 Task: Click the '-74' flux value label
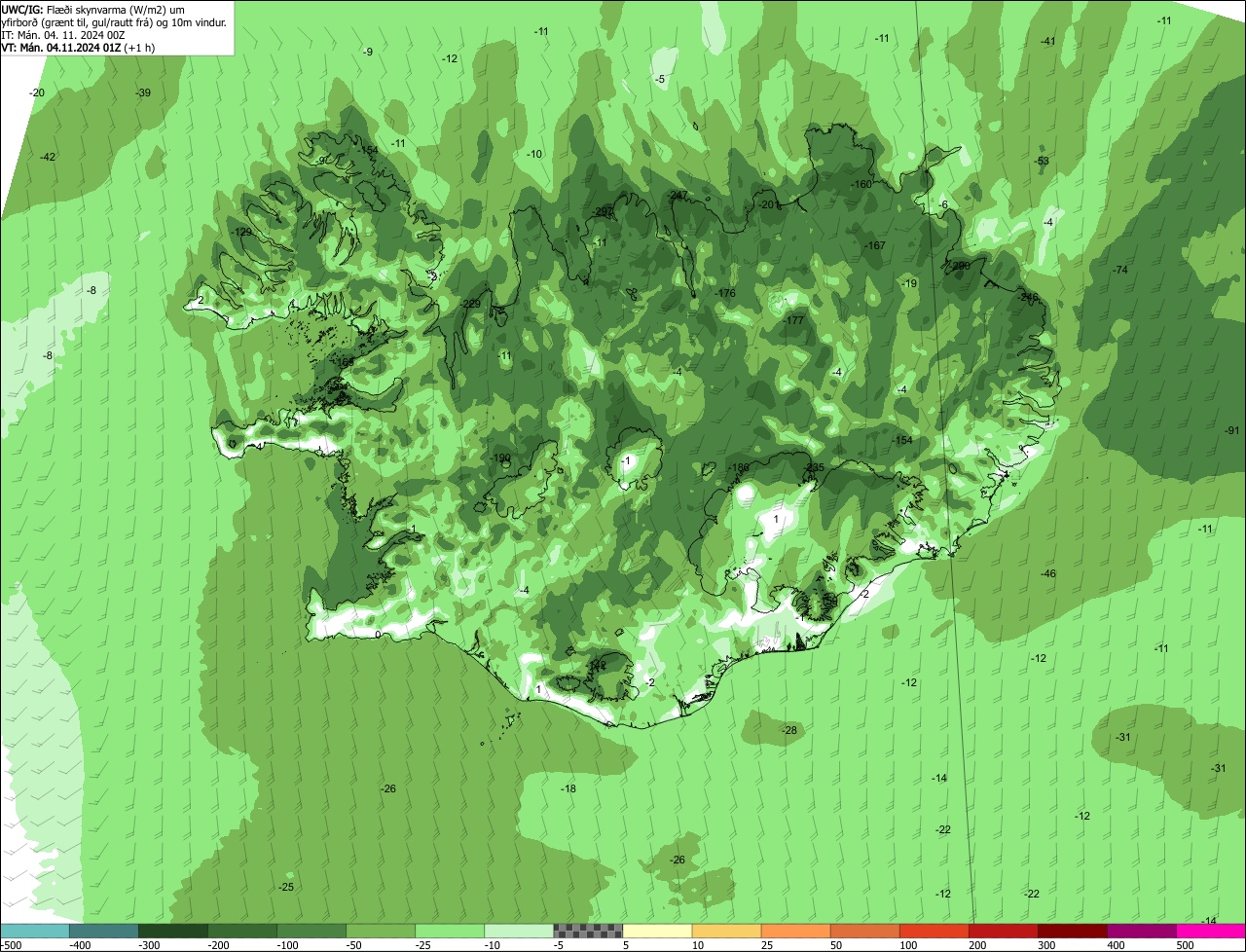click(x=1120, y=270)
